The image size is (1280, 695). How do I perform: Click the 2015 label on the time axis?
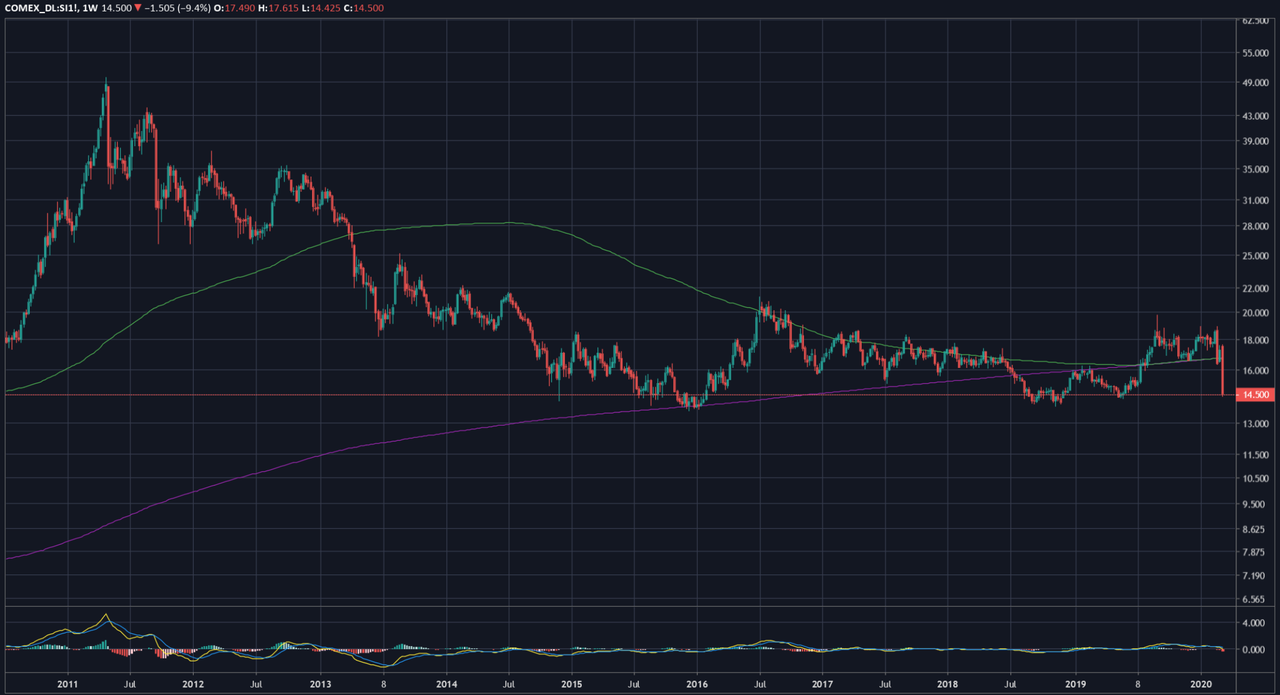pyautogui.click(x=572, y=685)
